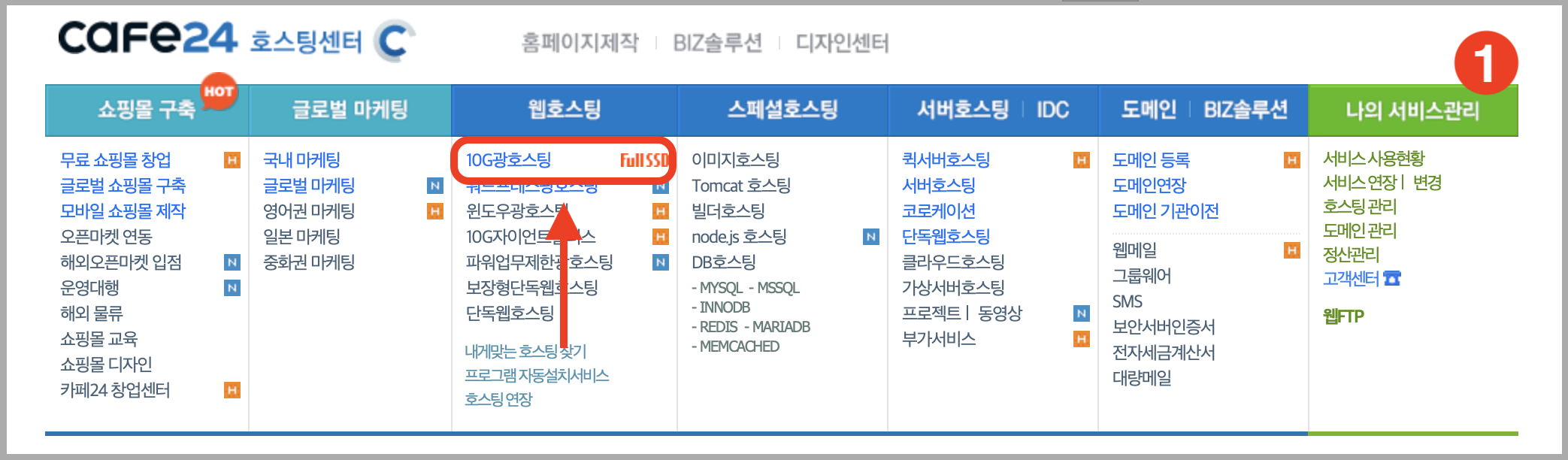The width and height of the screenshot is (1568, 460).
Task: Click the telephone icon beside 고객센터
Action: [1392, 279]
